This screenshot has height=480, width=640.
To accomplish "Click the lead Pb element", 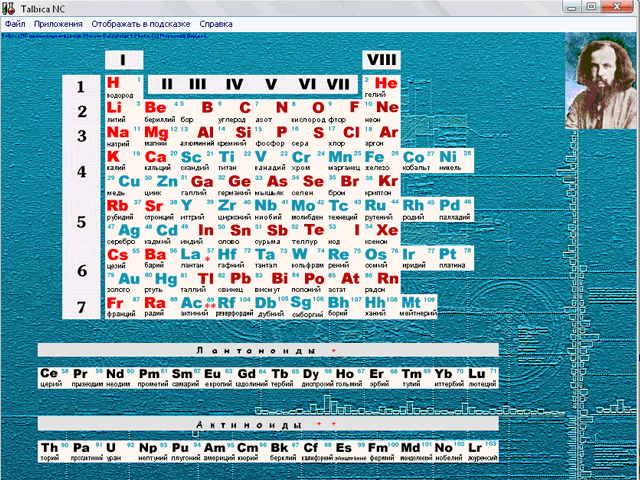I will pos(235,282).
